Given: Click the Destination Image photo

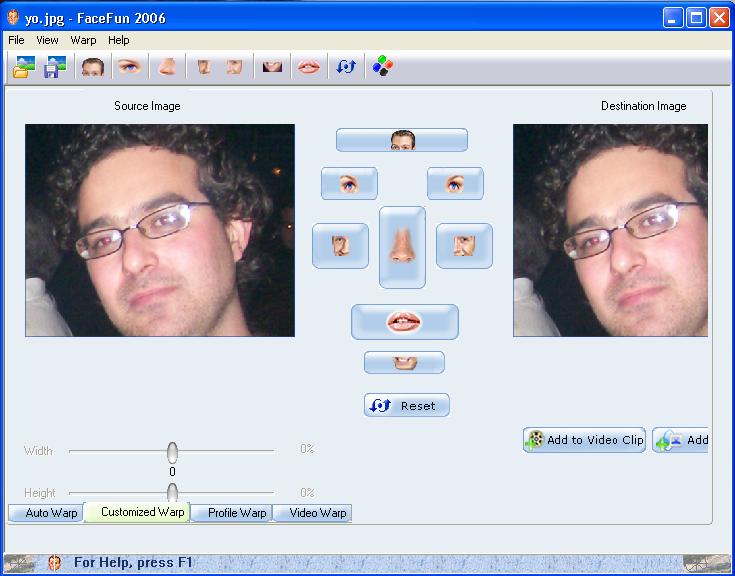Looking at the screenshot, I should 610,230.
